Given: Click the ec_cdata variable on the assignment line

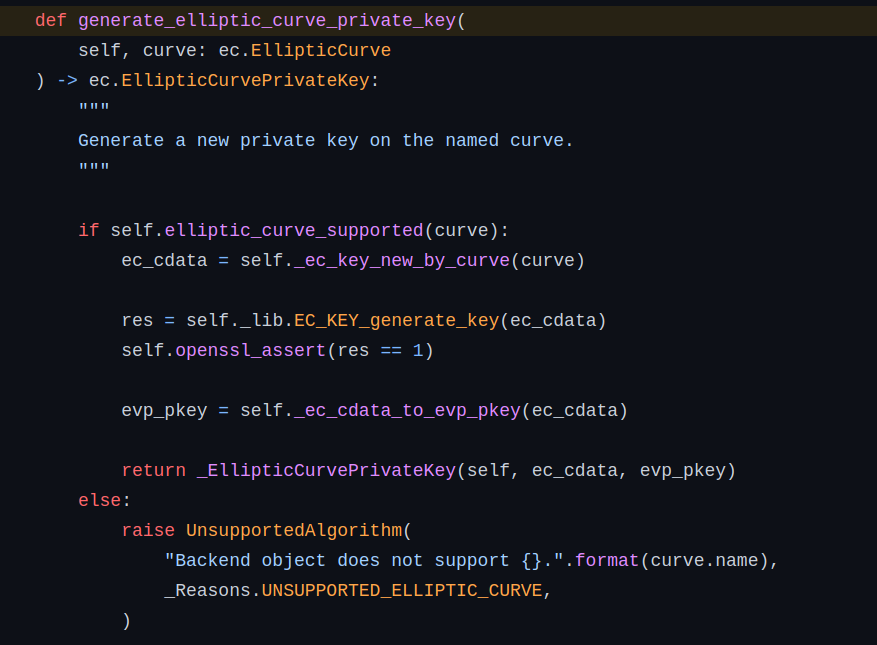Looking at the screenshot, I should coord(164,261).
